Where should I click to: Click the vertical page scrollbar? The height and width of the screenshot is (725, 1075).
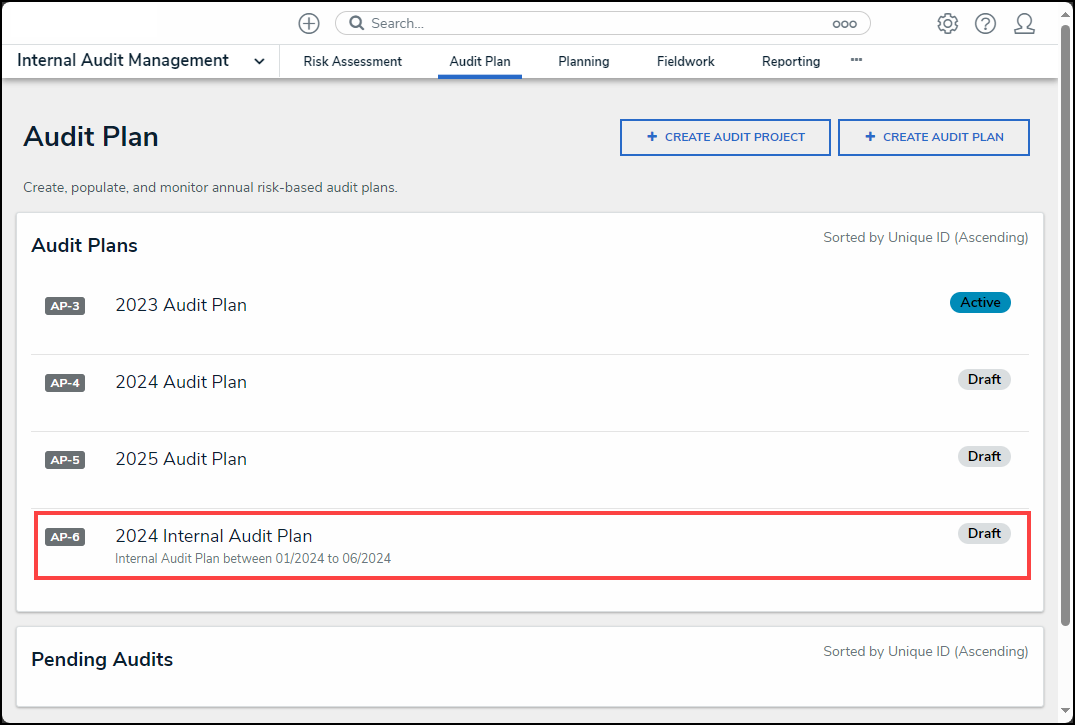(x=1066, y=300)
